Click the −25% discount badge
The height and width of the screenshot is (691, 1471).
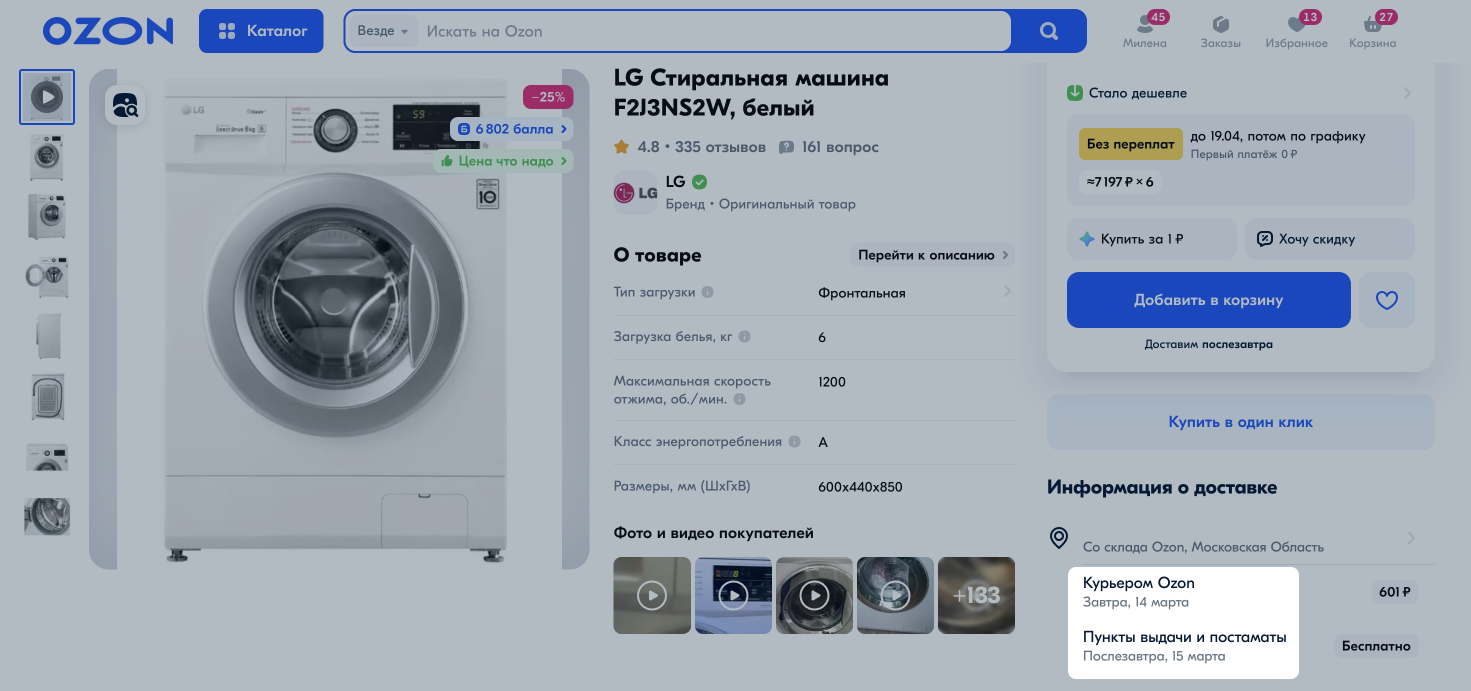tap(548, 97)
